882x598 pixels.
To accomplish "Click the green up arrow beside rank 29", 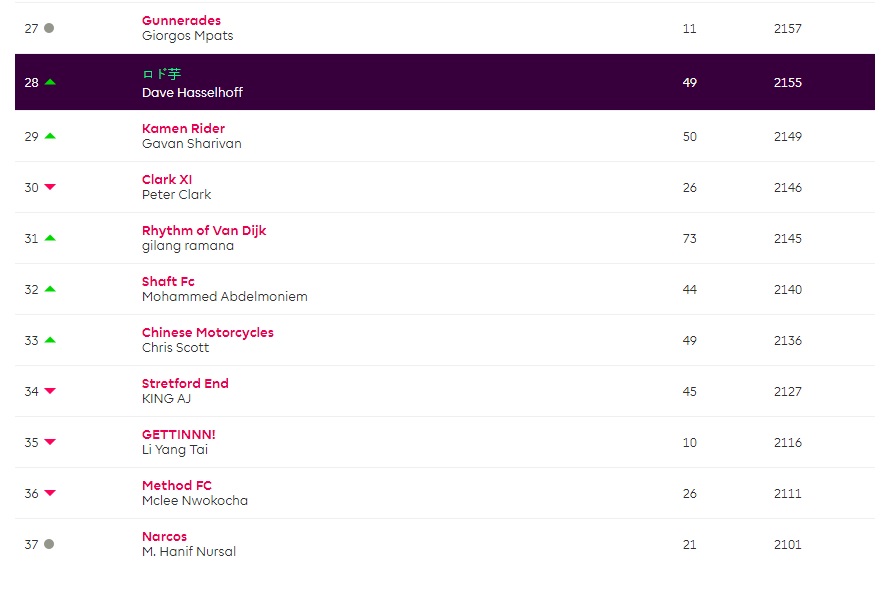I will [50, 136].
